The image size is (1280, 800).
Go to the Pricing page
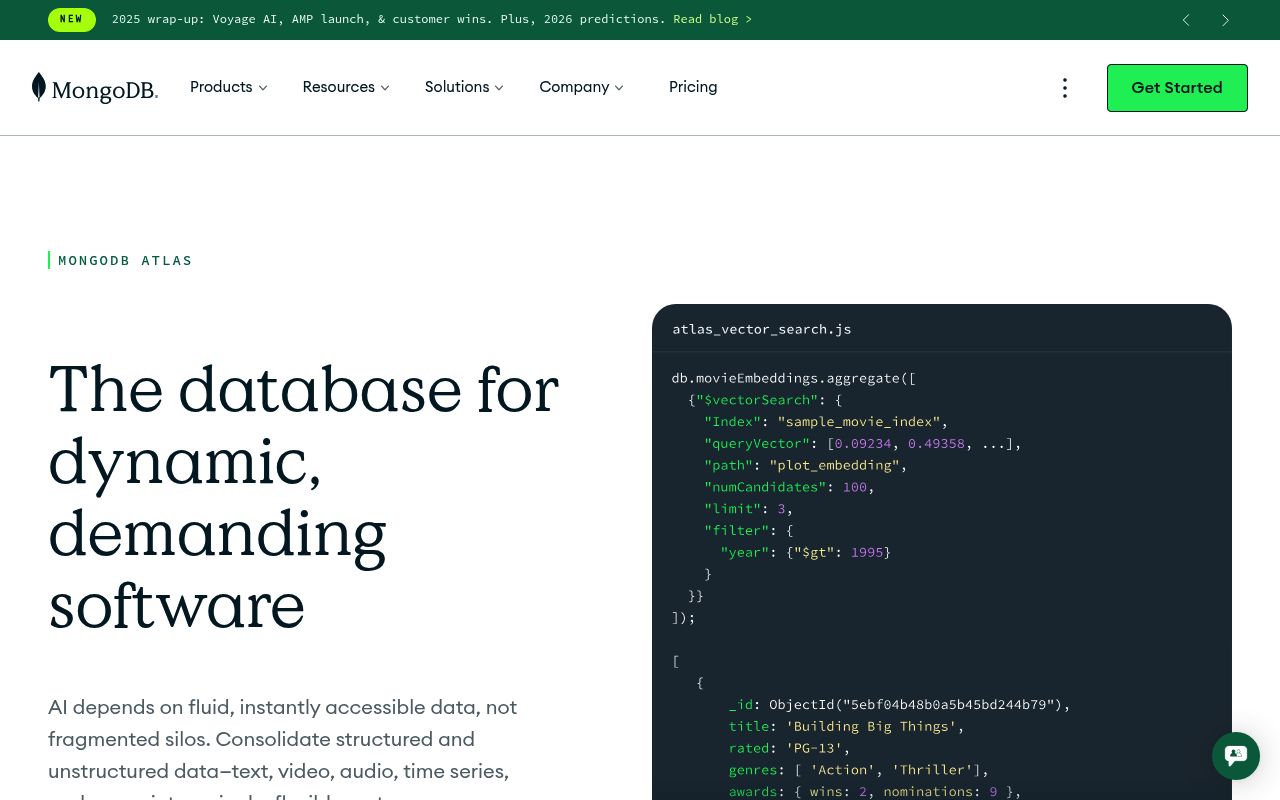click(x=693, y=87)
